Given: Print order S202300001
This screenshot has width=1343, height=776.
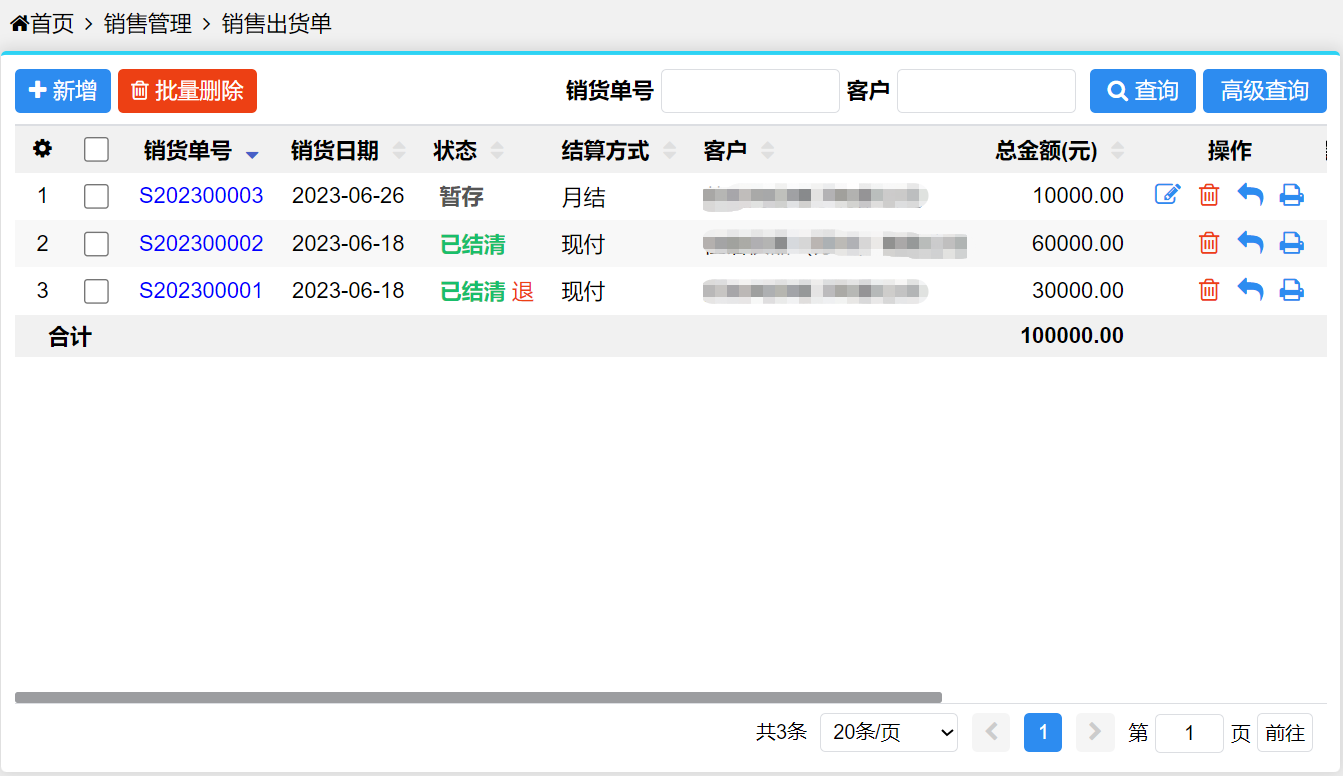Looking at the screenshot, I should 1292,290.
